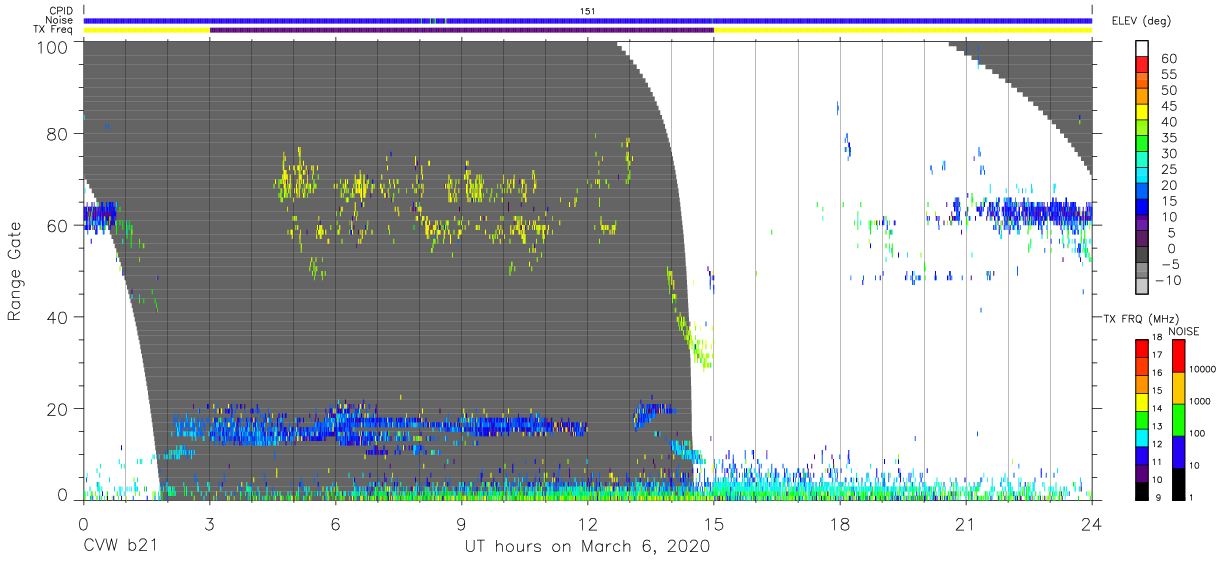The image size is (1228, 567).
Task: Click the 'TX Freq' row label
Action: pos(55,30)
